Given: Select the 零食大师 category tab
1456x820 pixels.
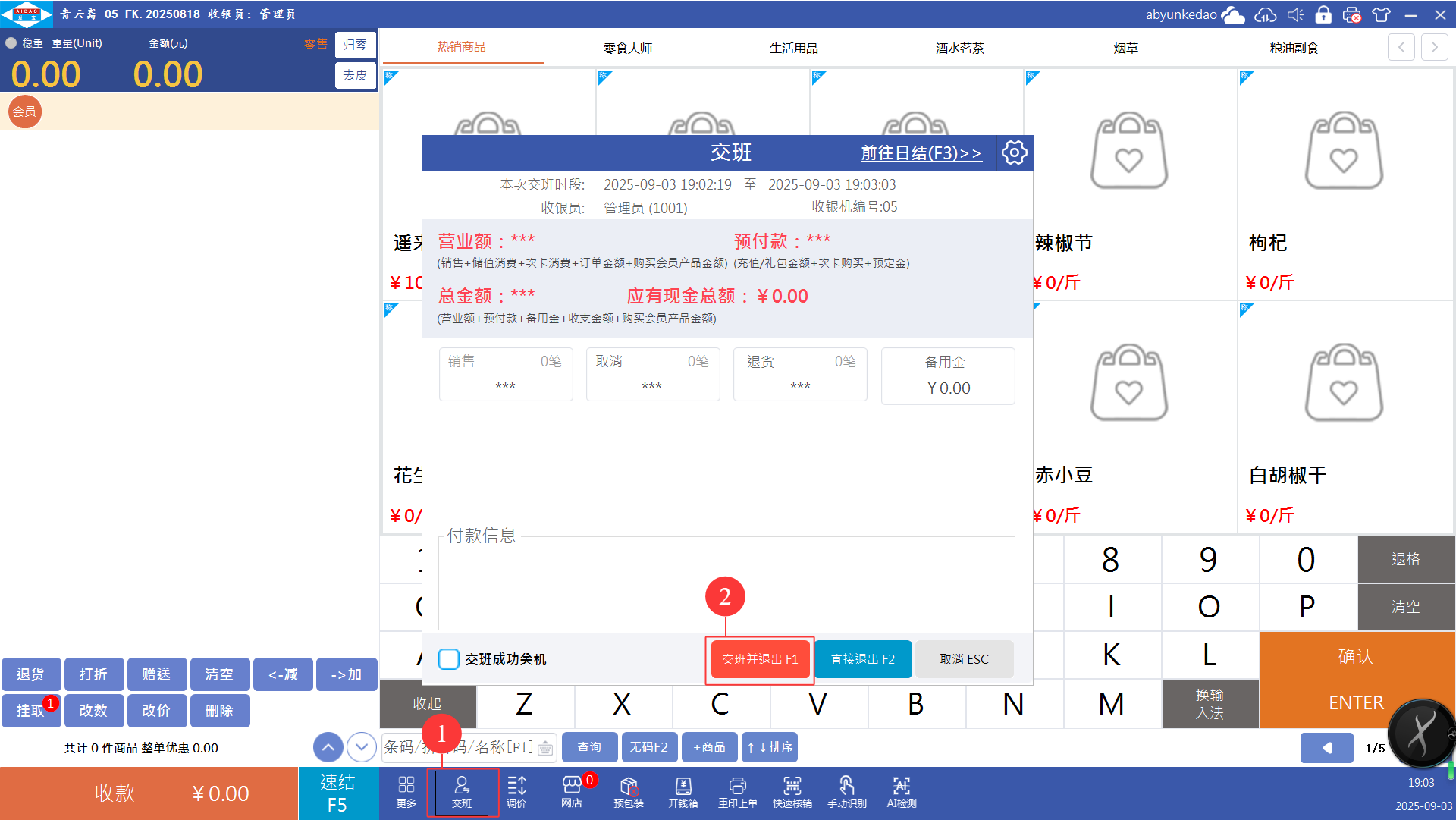Looking at the screenshot, I should (x=627, y=48).
